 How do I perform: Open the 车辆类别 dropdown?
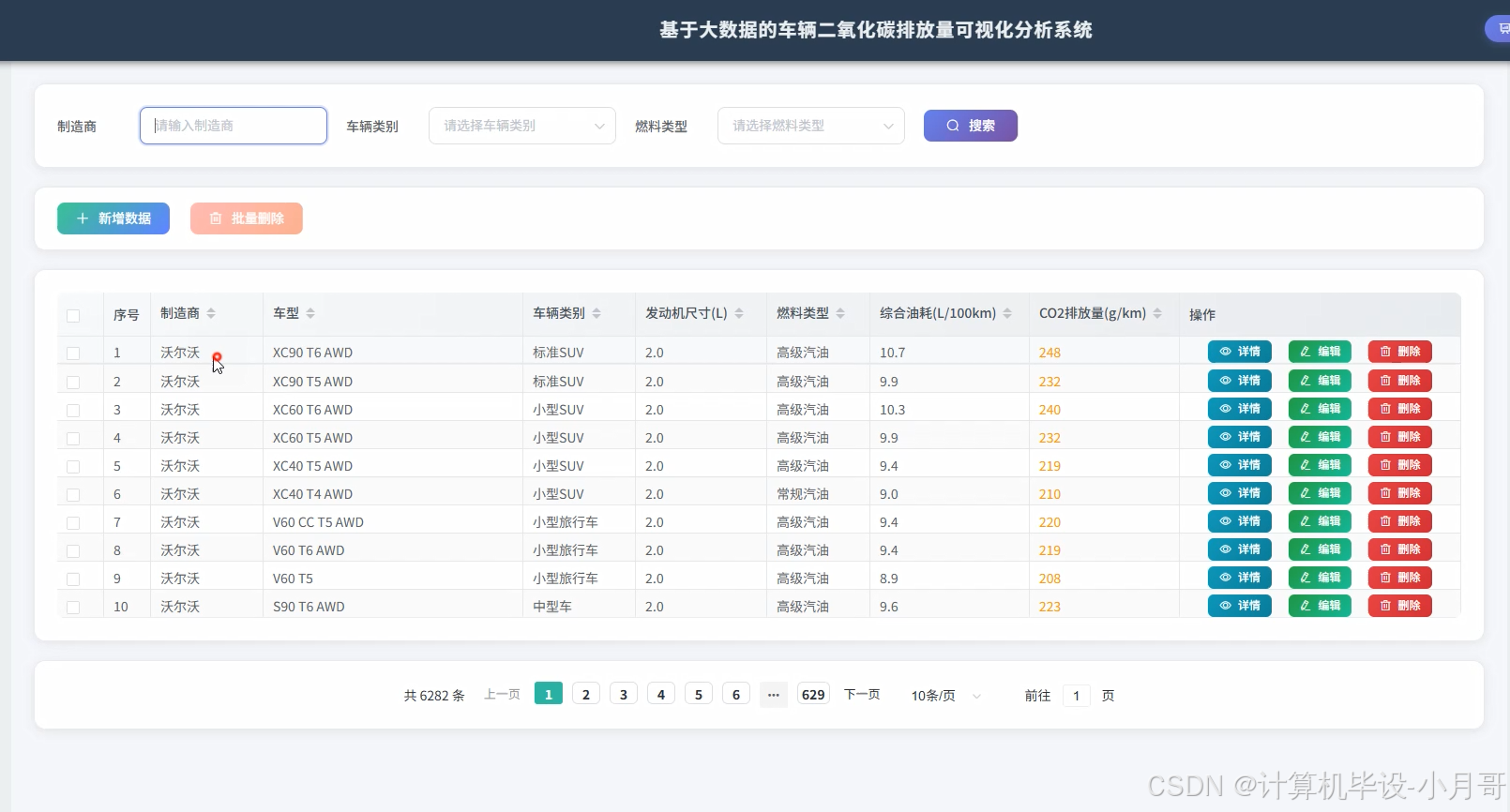pos(522,126)
